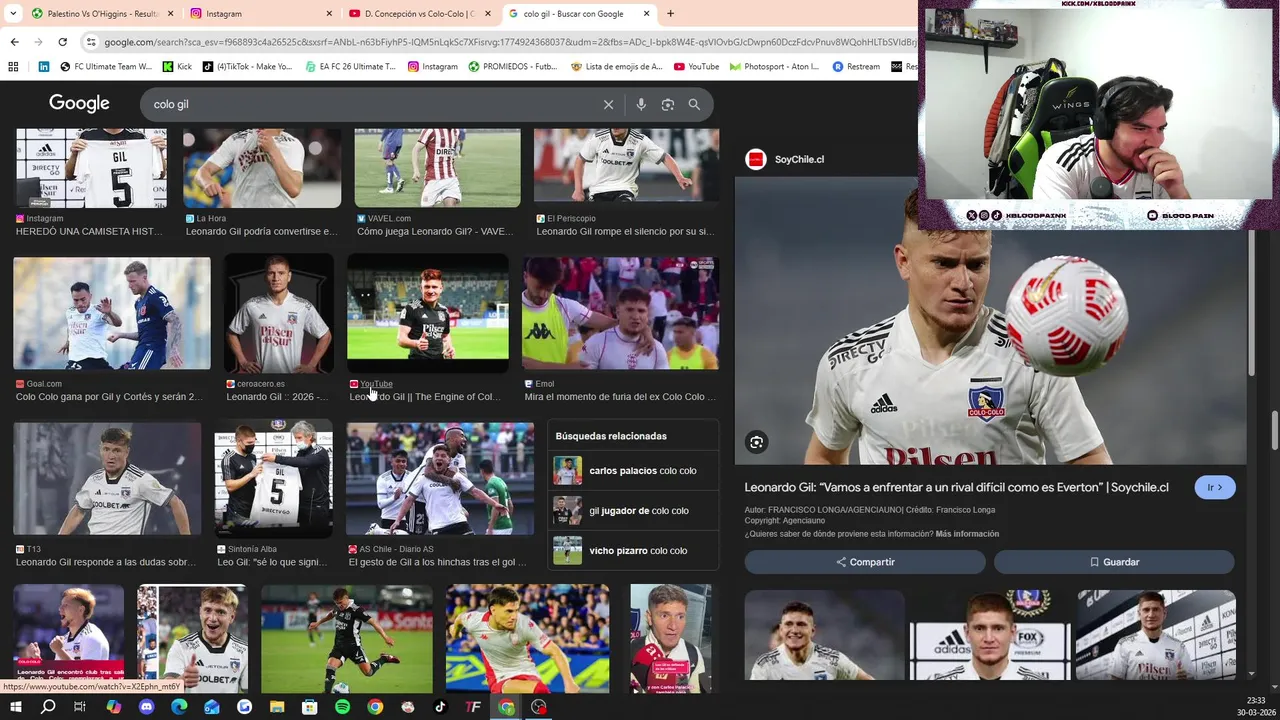Open the Windows Start menu

[15, 707]
